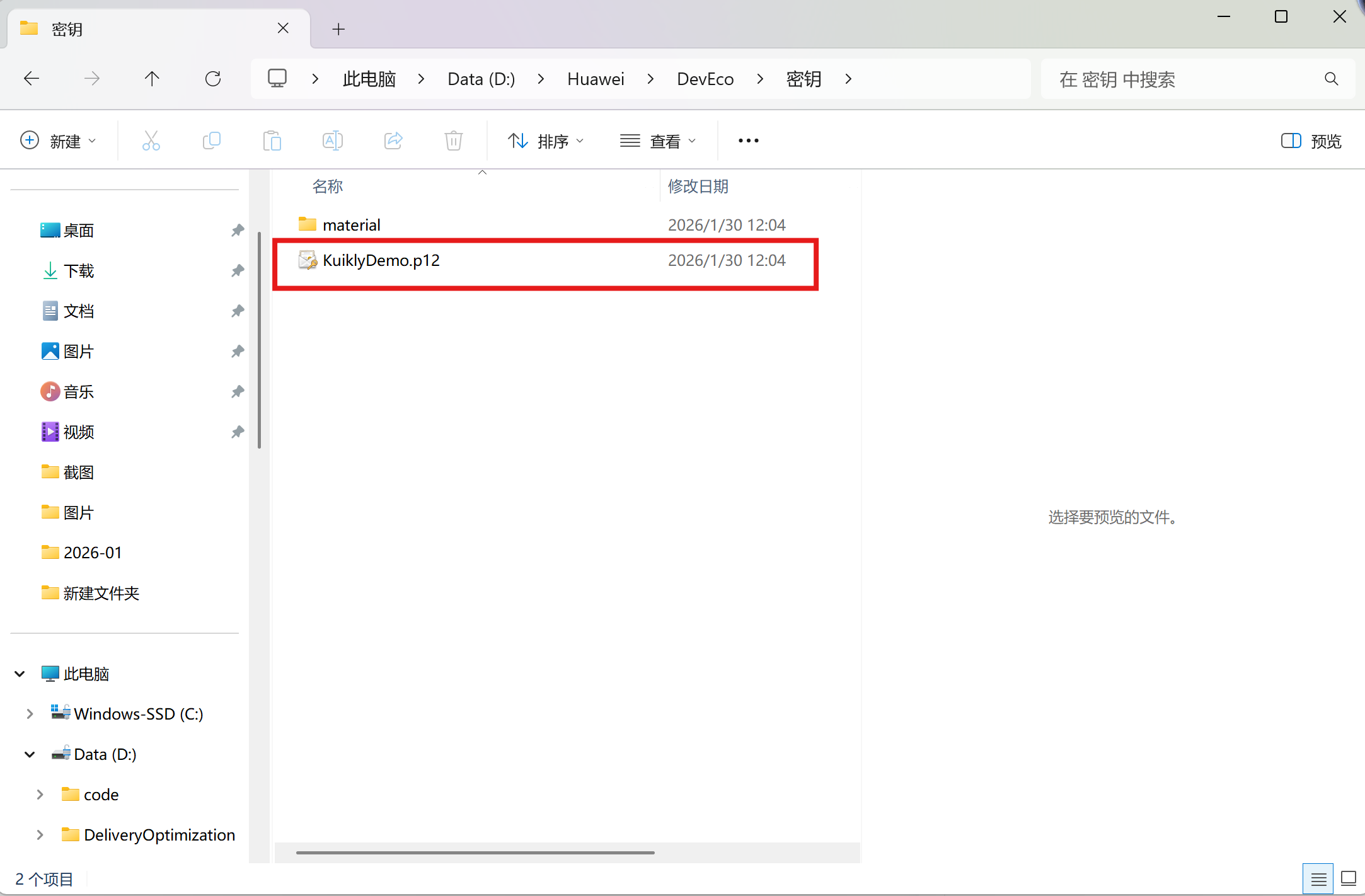1365x896 pixels.
Task: Click the Copy icon in toolbar
Action: [211, 141]
